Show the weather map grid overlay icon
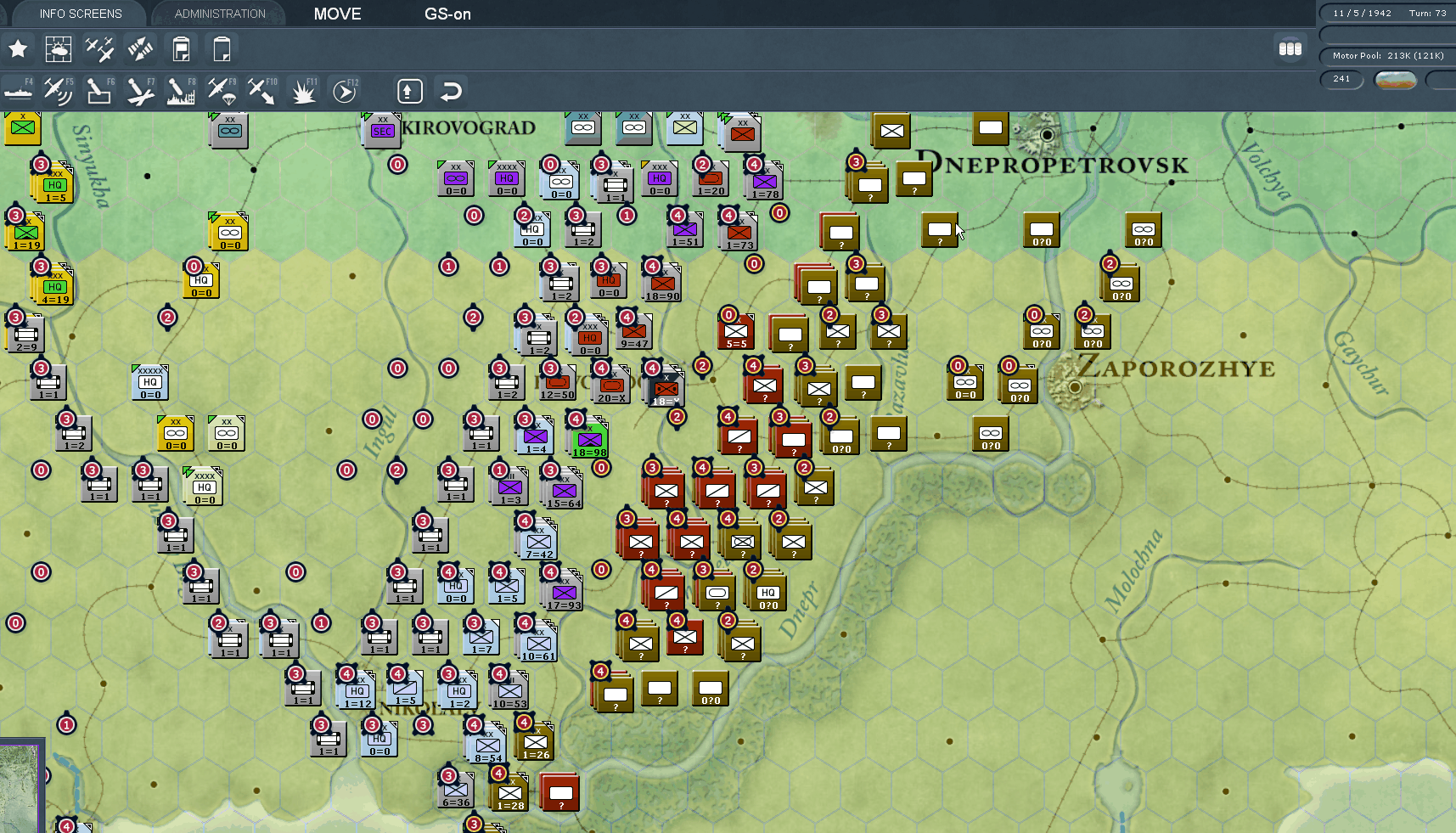Screen dimensions: 1456x833 pos(59,49)
